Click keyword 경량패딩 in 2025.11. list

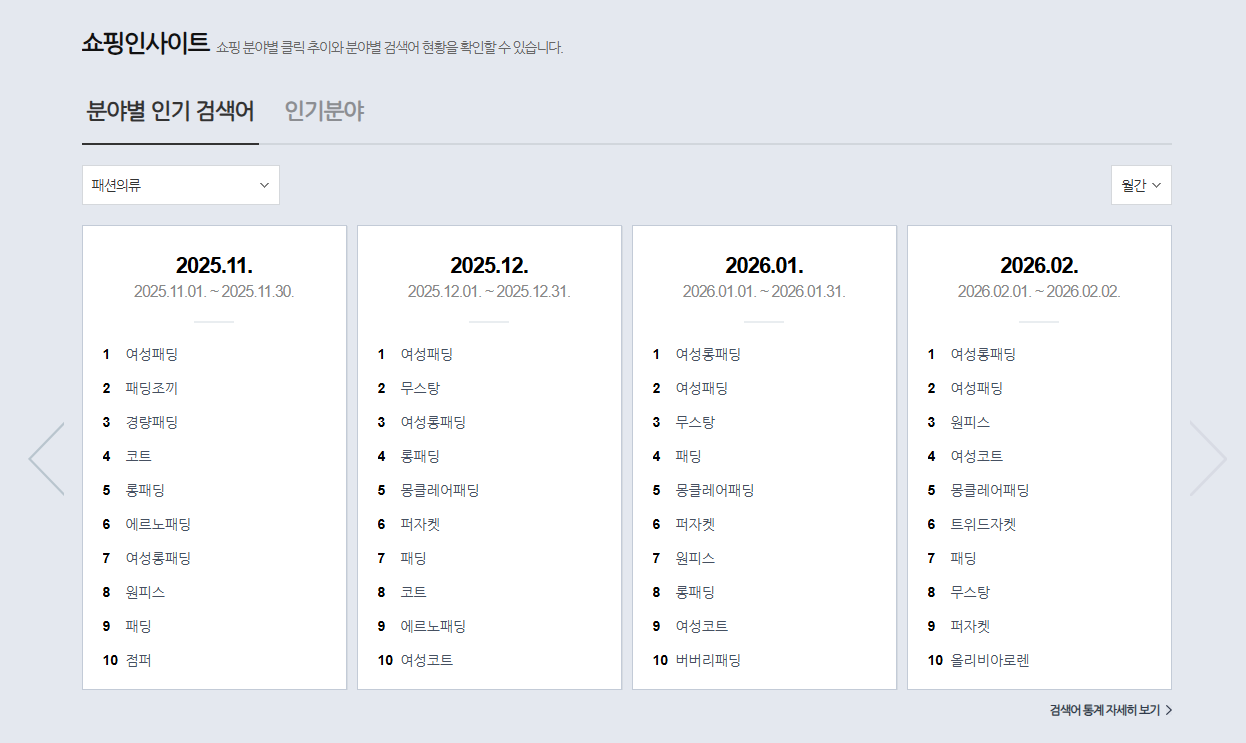coord(152,422)
